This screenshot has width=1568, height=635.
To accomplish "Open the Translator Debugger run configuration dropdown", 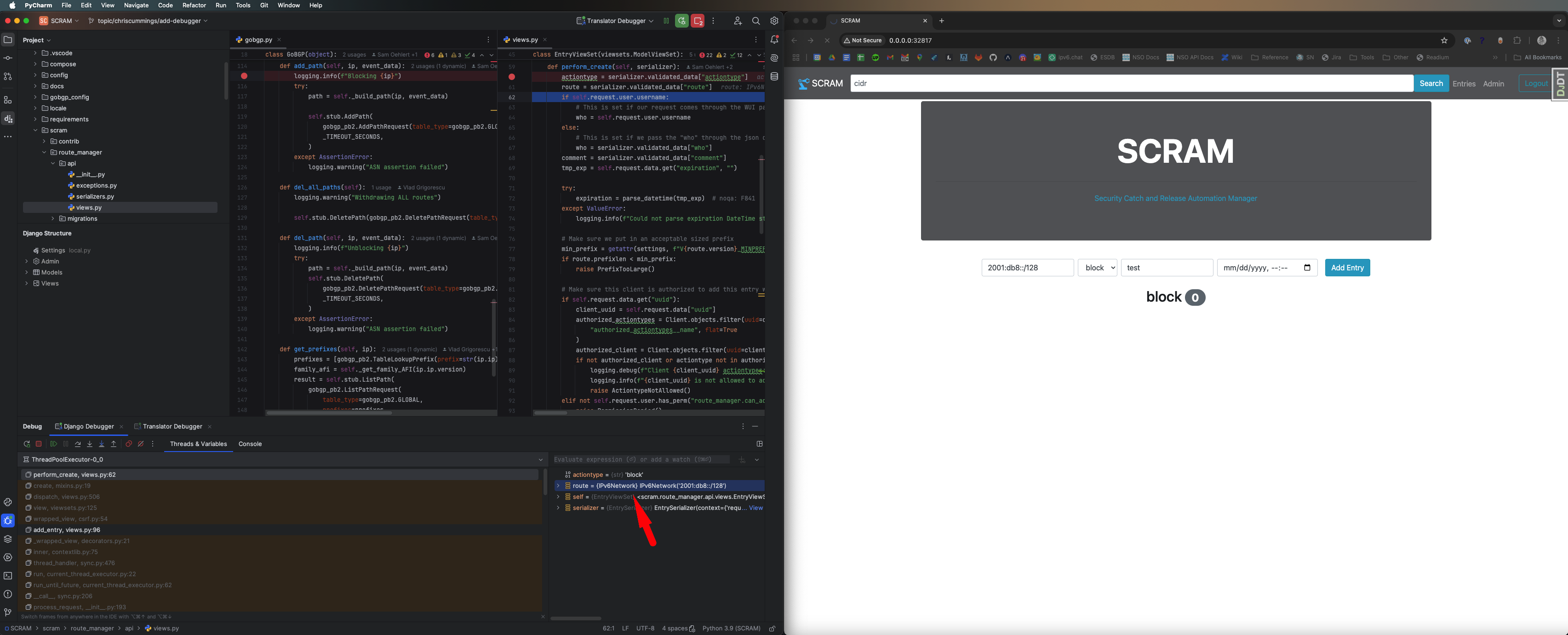I will 615,21.
